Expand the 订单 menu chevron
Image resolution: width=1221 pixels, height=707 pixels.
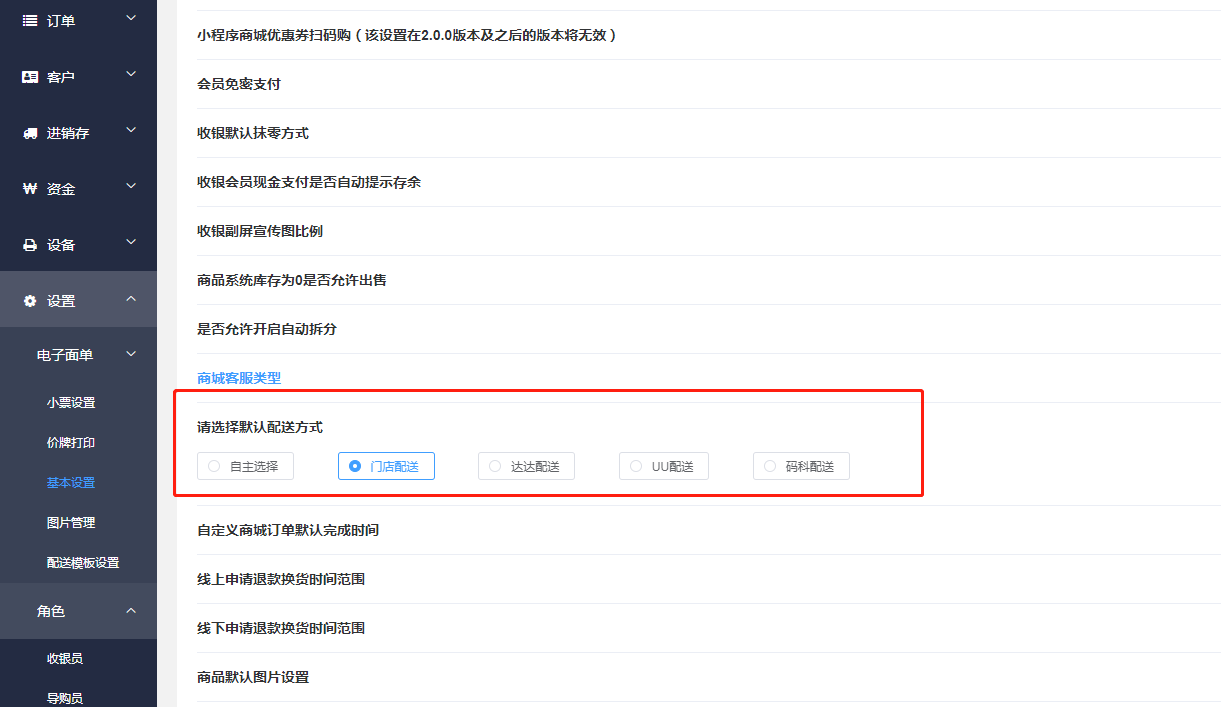click(x=131, y=18)
